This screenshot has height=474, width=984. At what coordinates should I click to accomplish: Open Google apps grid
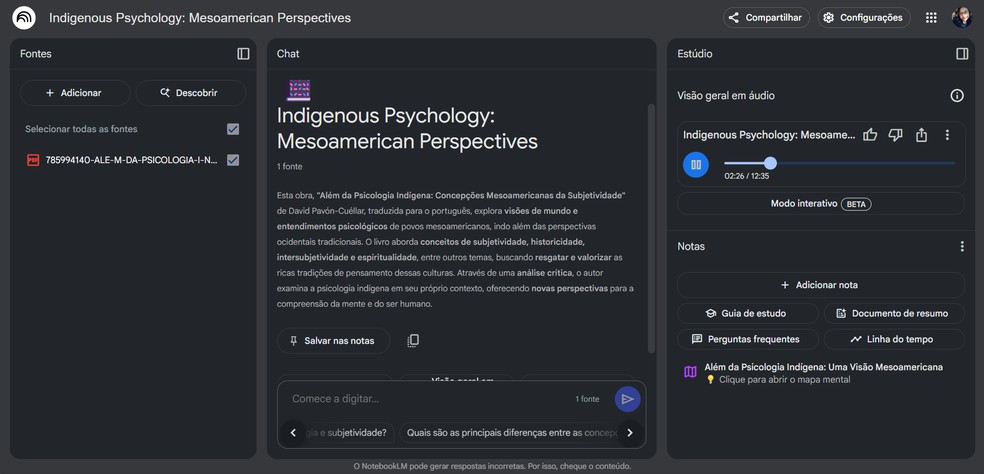click(x=931, y=18)
